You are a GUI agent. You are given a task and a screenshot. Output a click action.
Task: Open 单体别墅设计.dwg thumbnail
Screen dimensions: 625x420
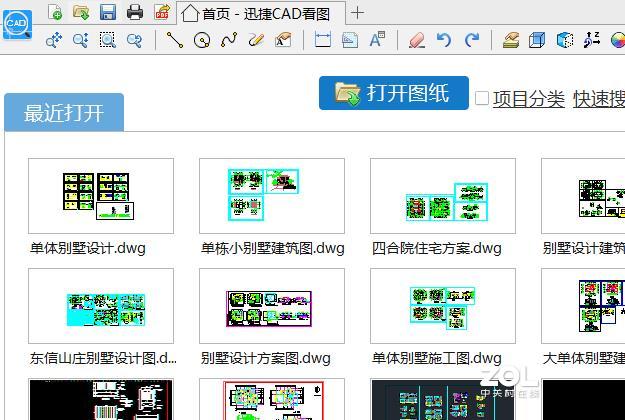click(101, 196)
